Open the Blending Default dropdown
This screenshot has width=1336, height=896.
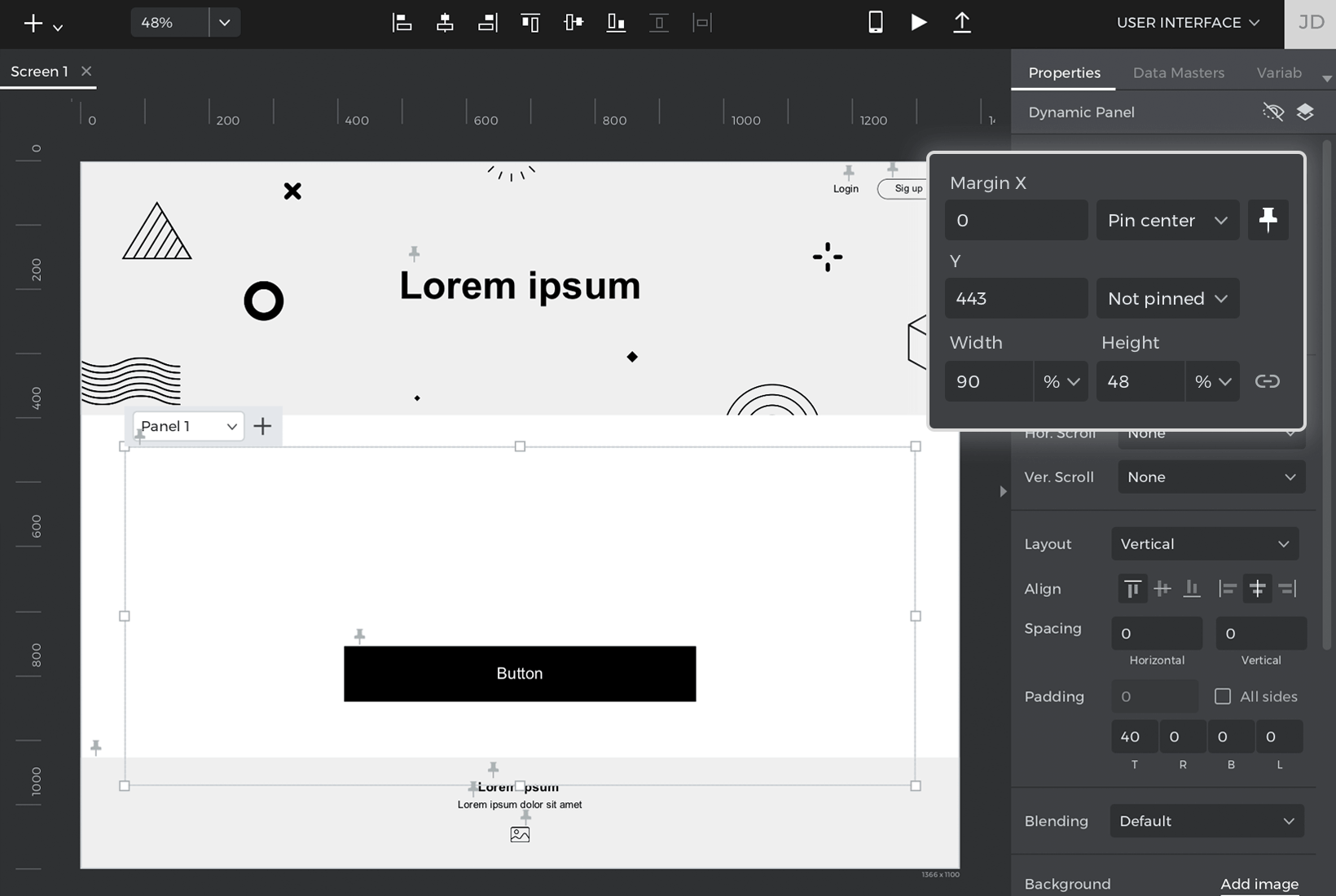click(1206, 820)
